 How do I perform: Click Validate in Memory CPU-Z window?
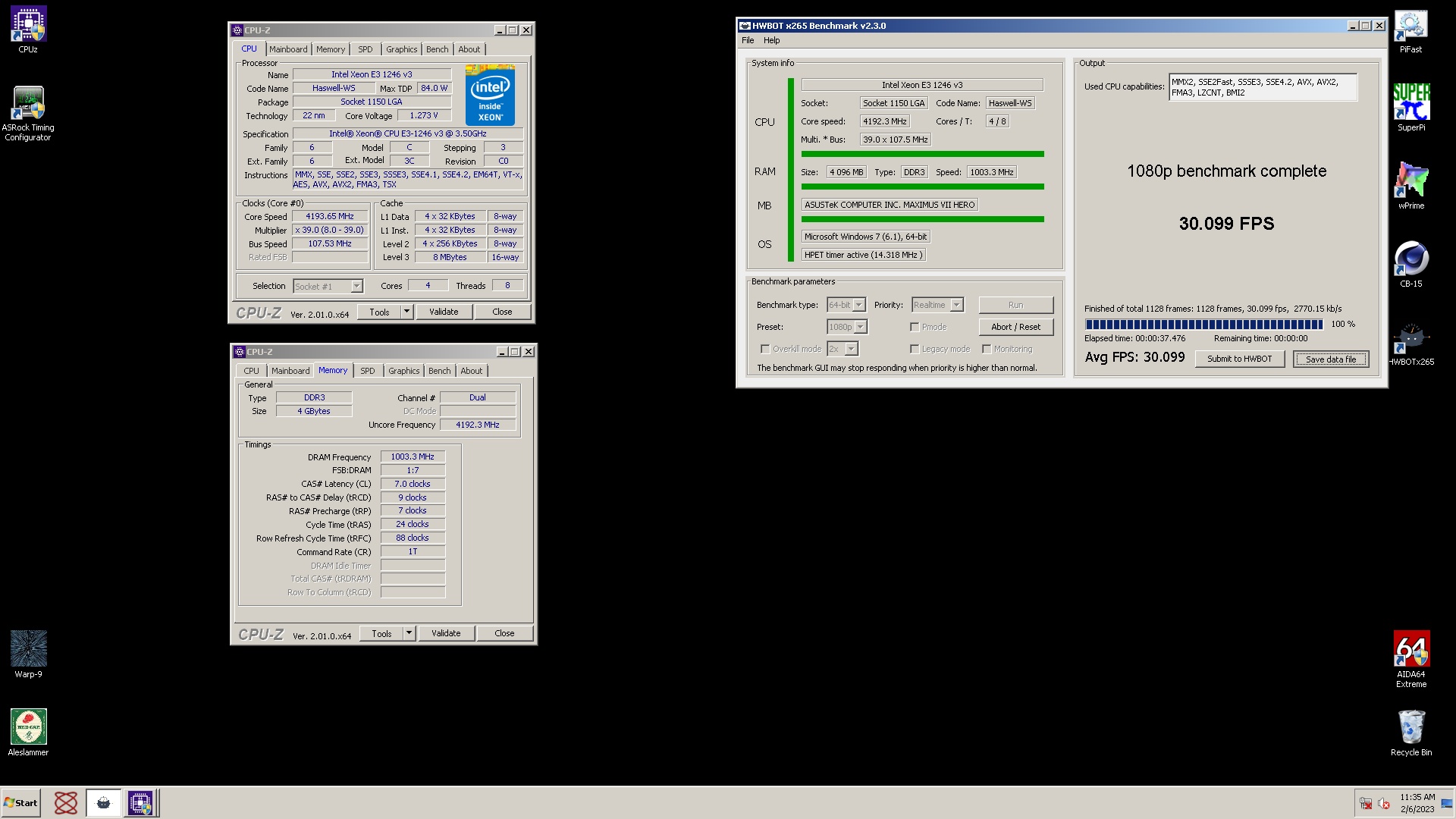tap(446, 633)
